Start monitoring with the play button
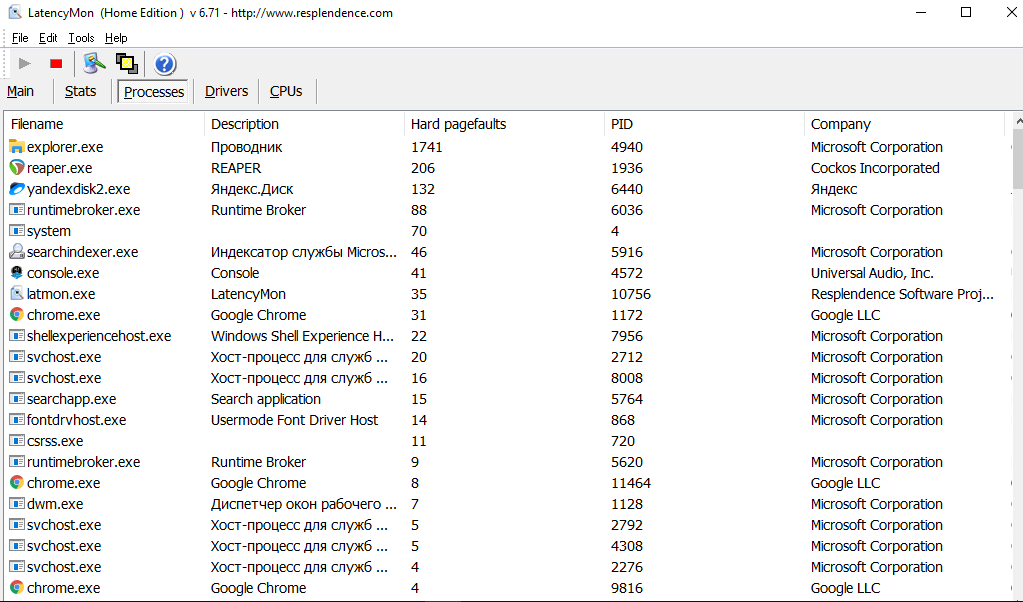The width and height of the screenshot is (1023, 602). (x=25, y=63)
